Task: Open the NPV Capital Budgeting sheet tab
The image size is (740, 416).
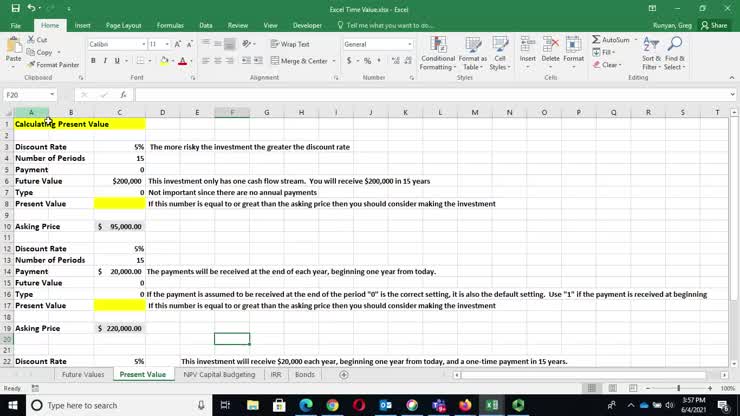Action: tap(219, 374)
